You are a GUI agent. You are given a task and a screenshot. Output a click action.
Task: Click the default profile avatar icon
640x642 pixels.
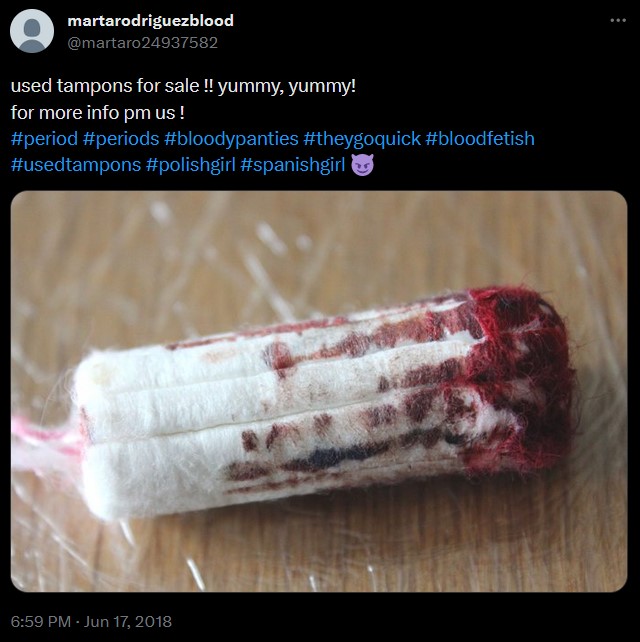tap(32, 31)
